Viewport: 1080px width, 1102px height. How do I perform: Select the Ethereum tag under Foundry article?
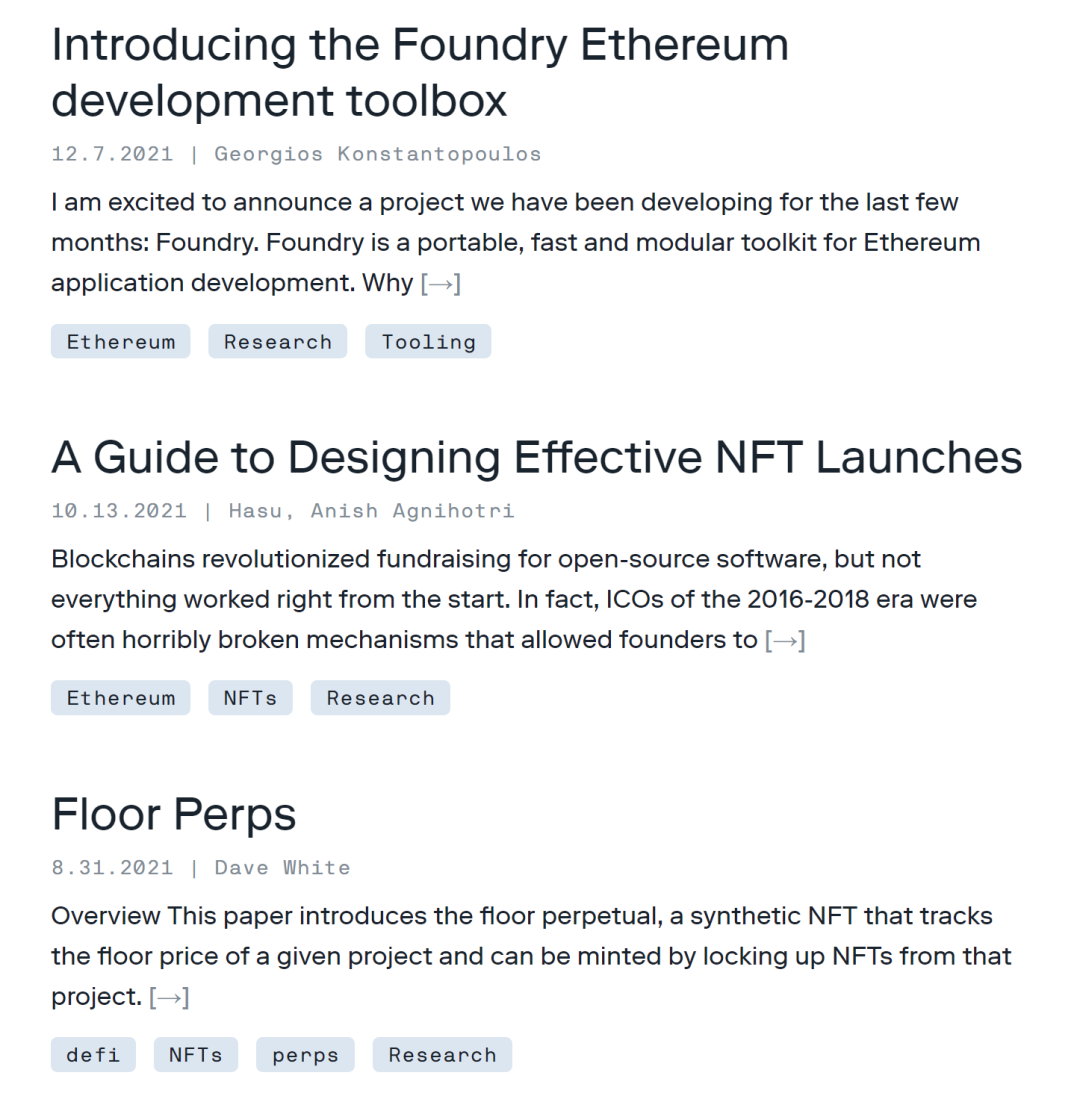tap(121, 342)
